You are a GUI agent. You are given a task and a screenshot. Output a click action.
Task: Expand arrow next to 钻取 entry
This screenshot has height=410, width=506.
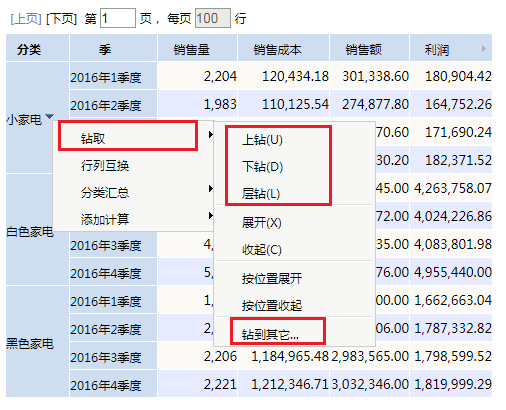point(211,134)
